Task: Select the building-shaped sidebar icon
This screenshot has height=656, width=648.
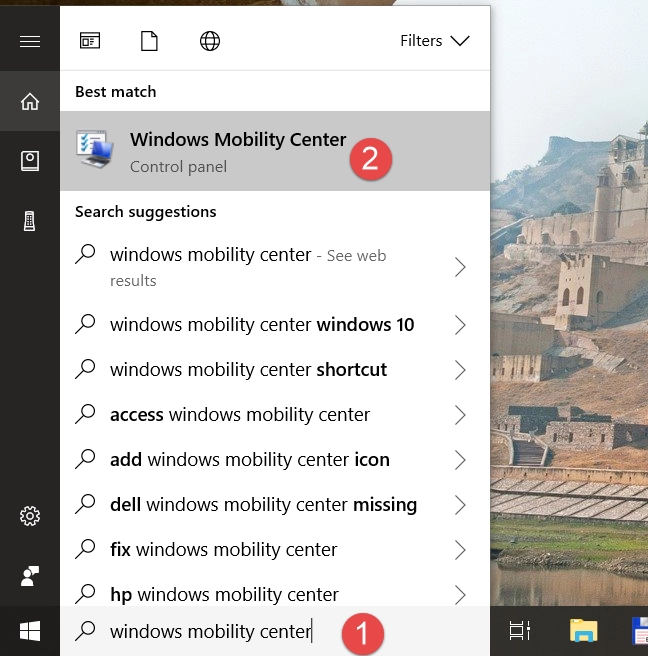Action: coord(29,221)
